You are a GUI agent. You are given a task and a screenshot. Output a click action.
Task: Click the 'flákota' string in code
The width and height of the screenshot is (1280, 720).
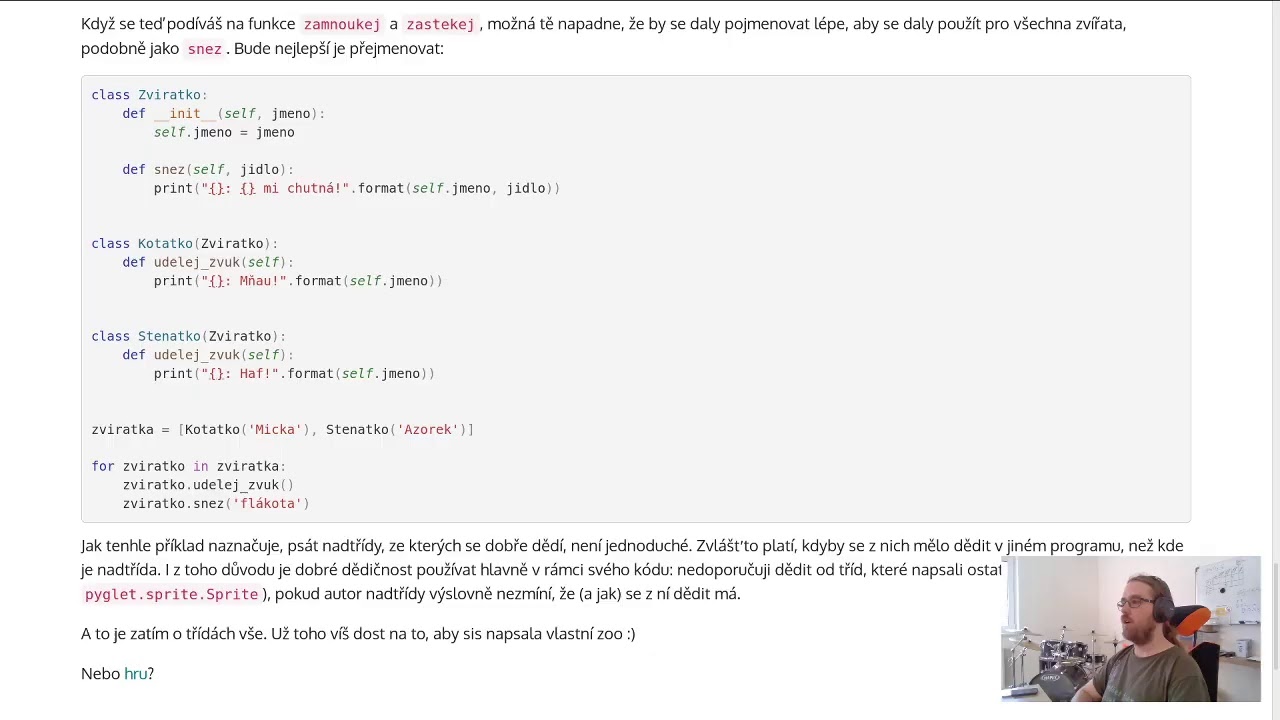[x=267, y=504]
